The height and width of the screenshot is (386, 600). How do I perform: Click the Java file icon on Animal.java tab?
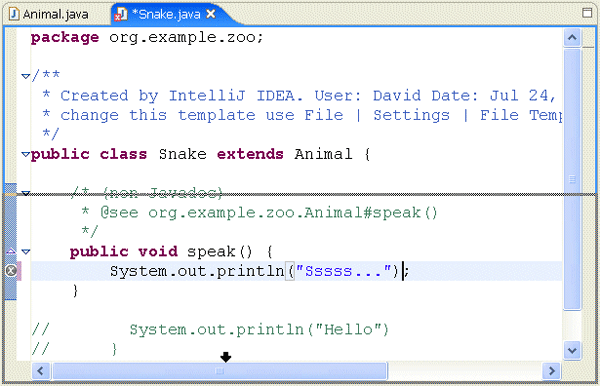click(x=14, y=14)
